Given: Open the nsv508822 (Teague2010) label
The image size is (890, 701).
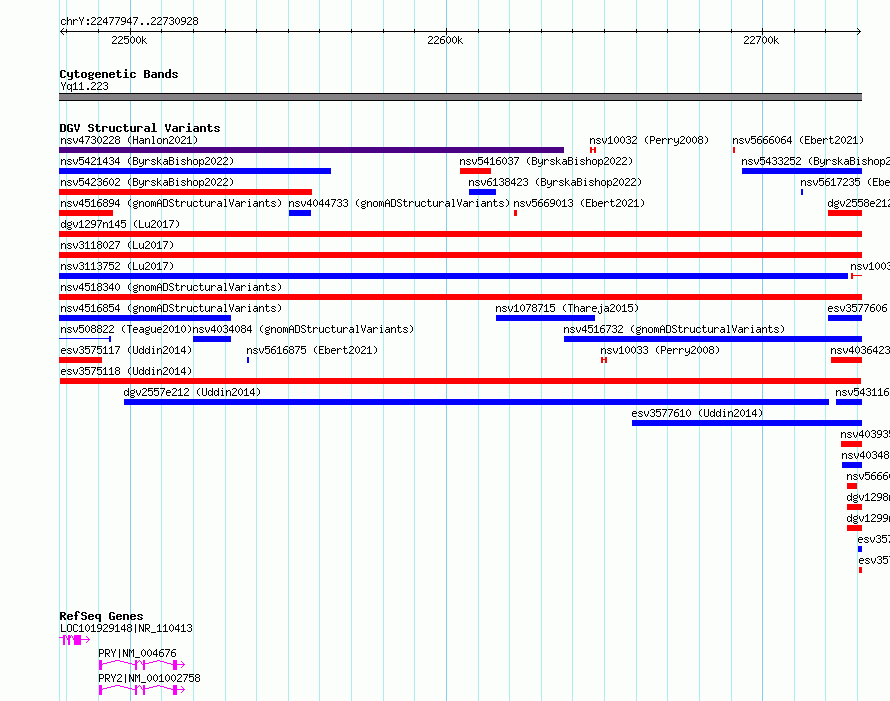Looking at the screenshot, I should coord(126,329).
